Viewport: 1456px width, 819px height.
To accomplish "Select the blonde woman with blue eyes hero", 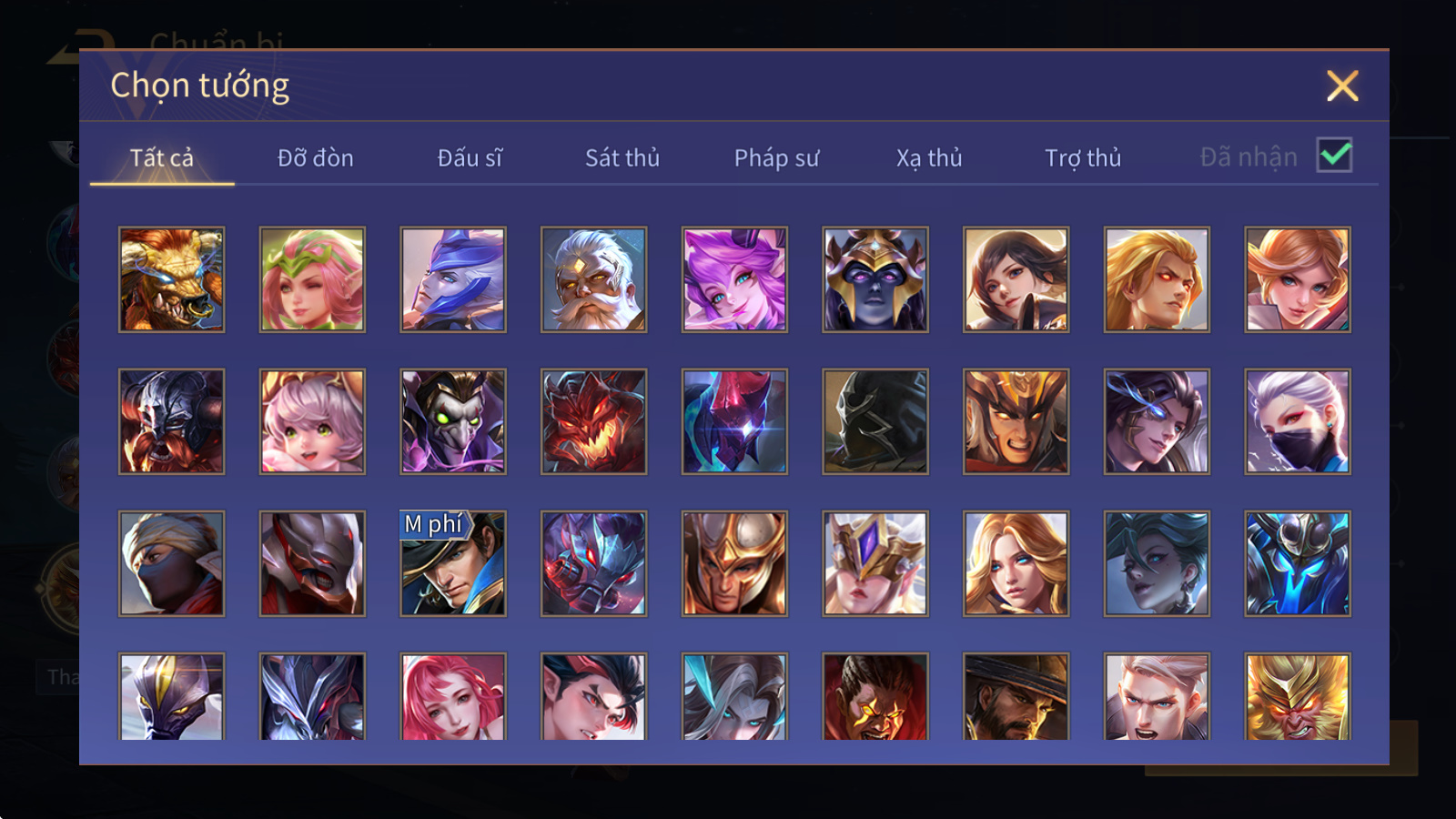I will [1016, 563].
